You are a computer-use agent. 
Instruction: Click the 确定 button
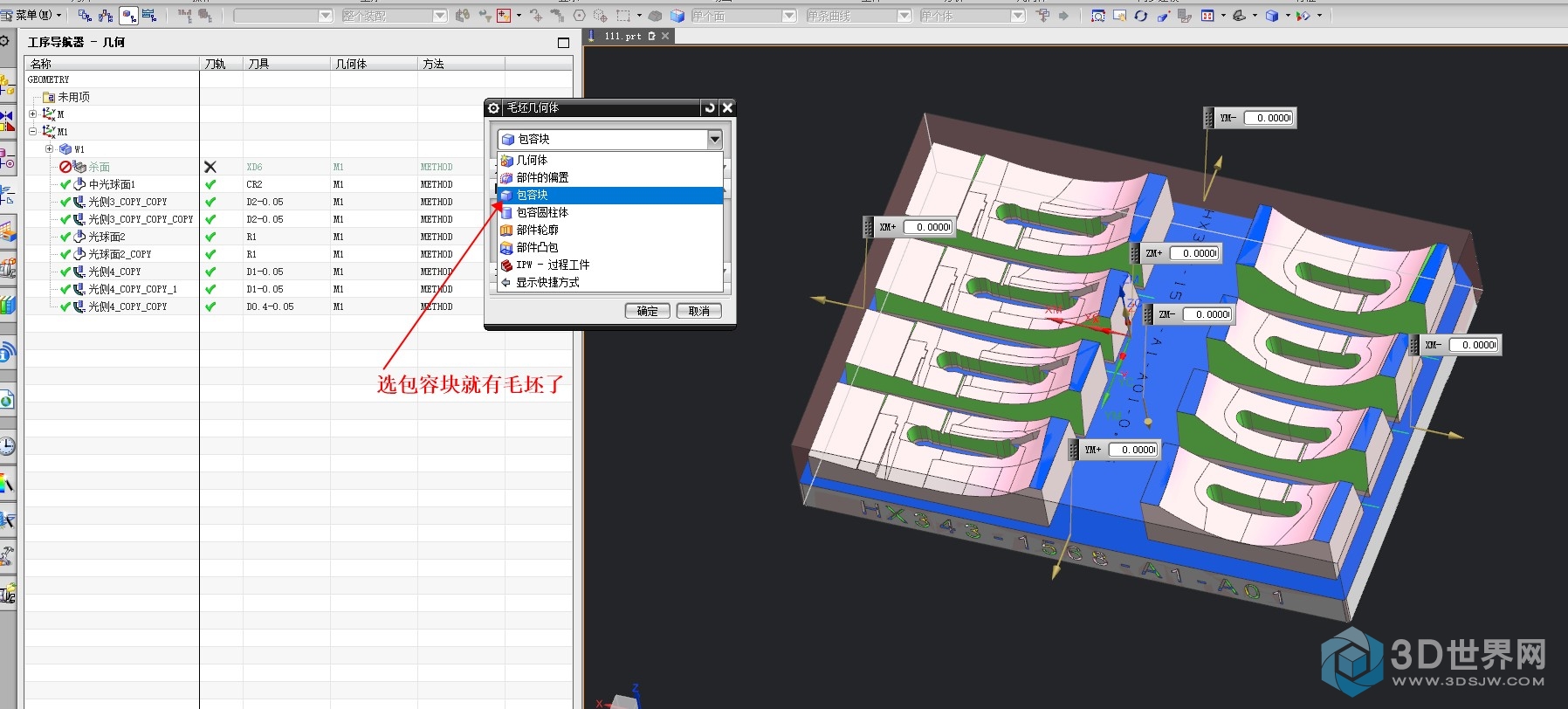point(648,311)
